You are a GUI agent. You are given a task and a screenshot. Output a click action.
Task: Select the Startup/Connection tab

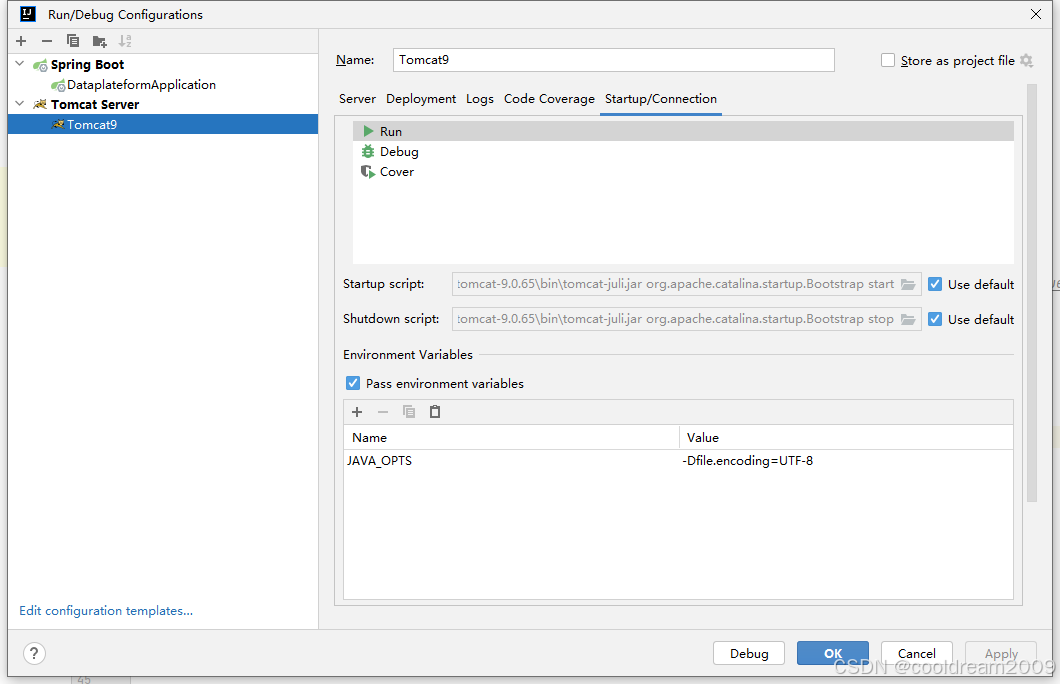(x=660, y=99)
